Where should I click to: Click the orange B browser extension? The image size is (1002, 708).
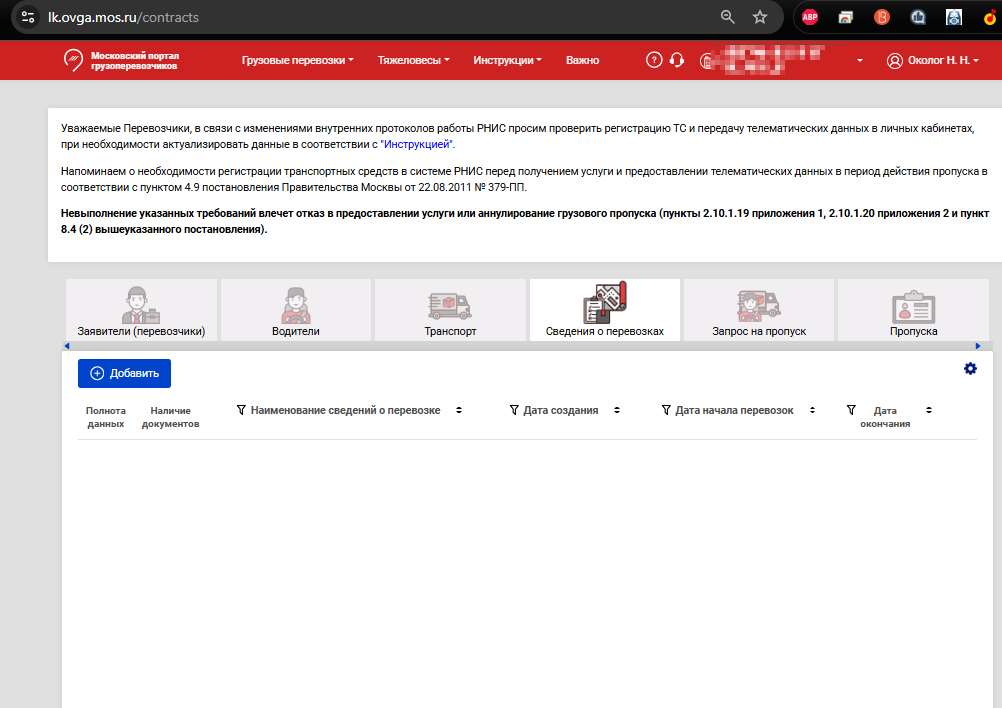coord(882,17)
